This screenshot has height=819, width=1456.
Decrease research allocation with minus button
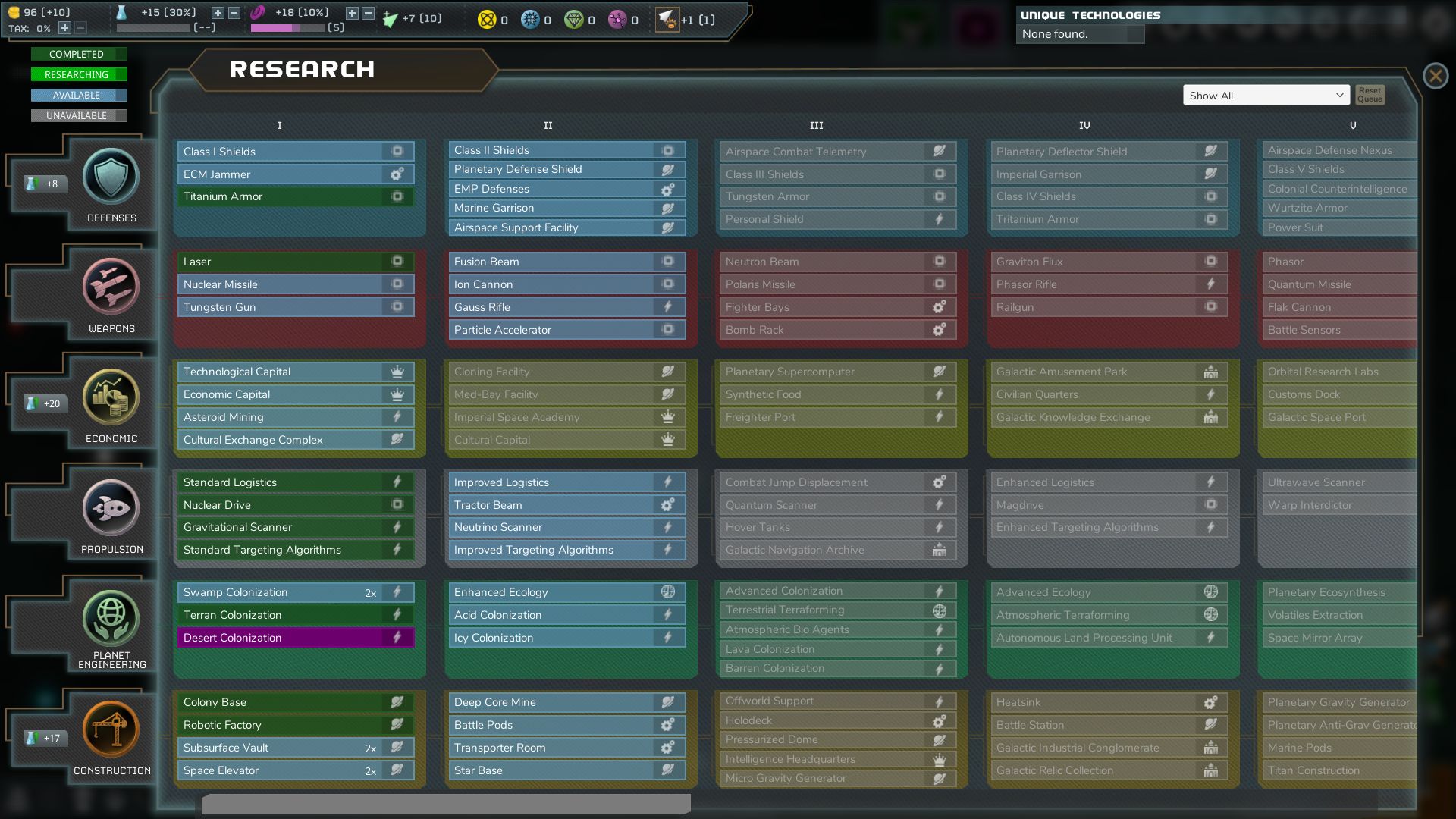point(234,13)
